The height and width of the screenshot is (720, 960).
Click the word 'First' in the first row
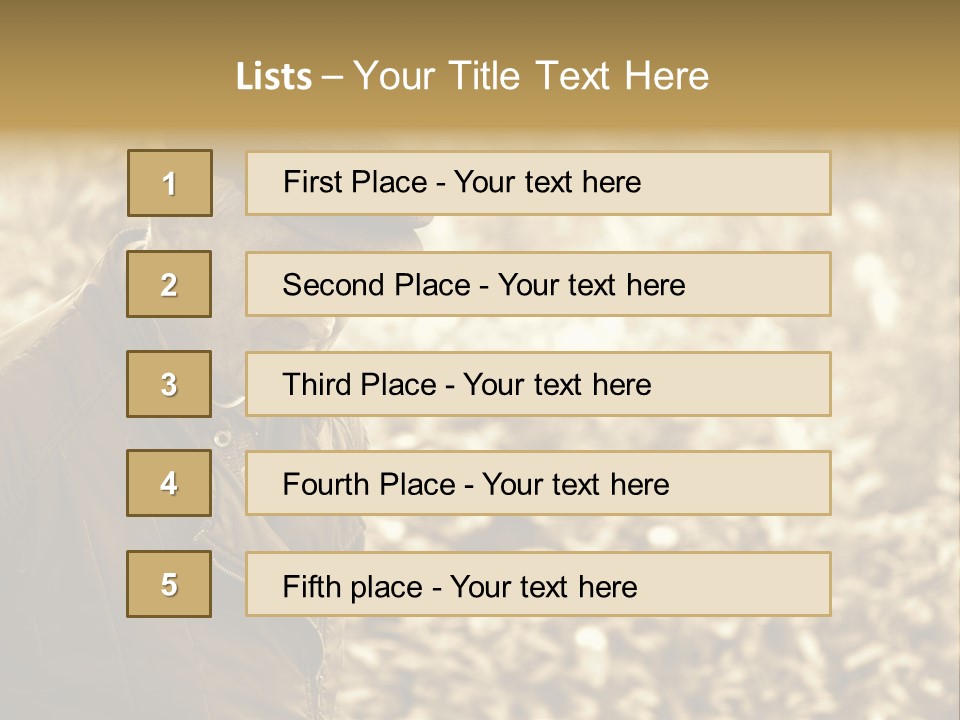pos(309,182)
